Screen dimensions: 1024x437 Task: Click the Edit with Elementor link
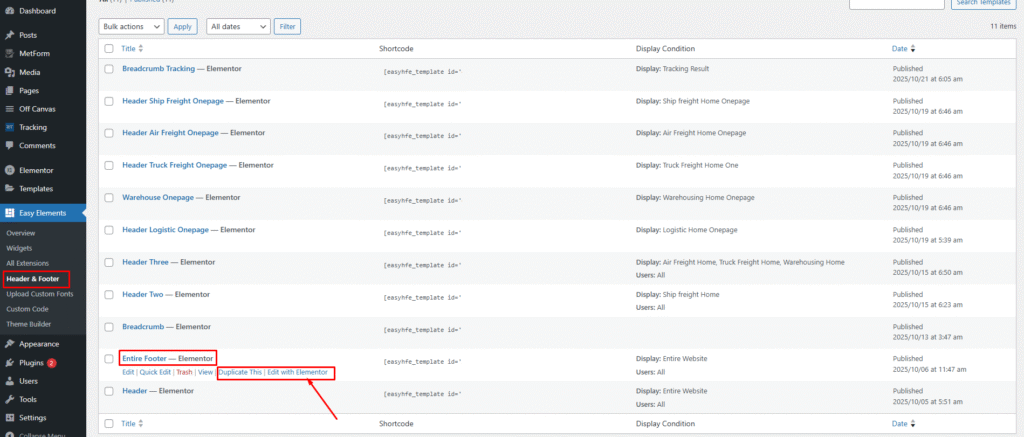pyautogui.click(x=297, y=372)
